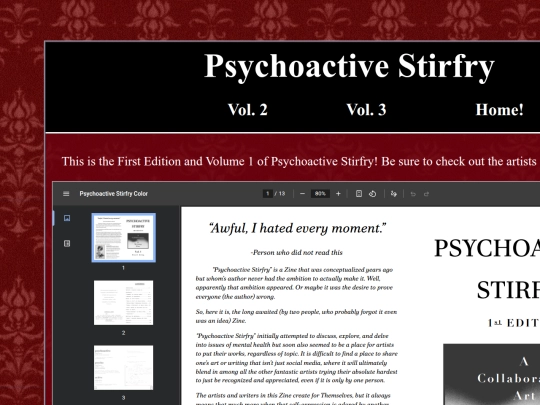Viewport: 540px width, 405px height.
Task: Click the redo arrow in PDF toolbar
Action: tap(426, 194)
